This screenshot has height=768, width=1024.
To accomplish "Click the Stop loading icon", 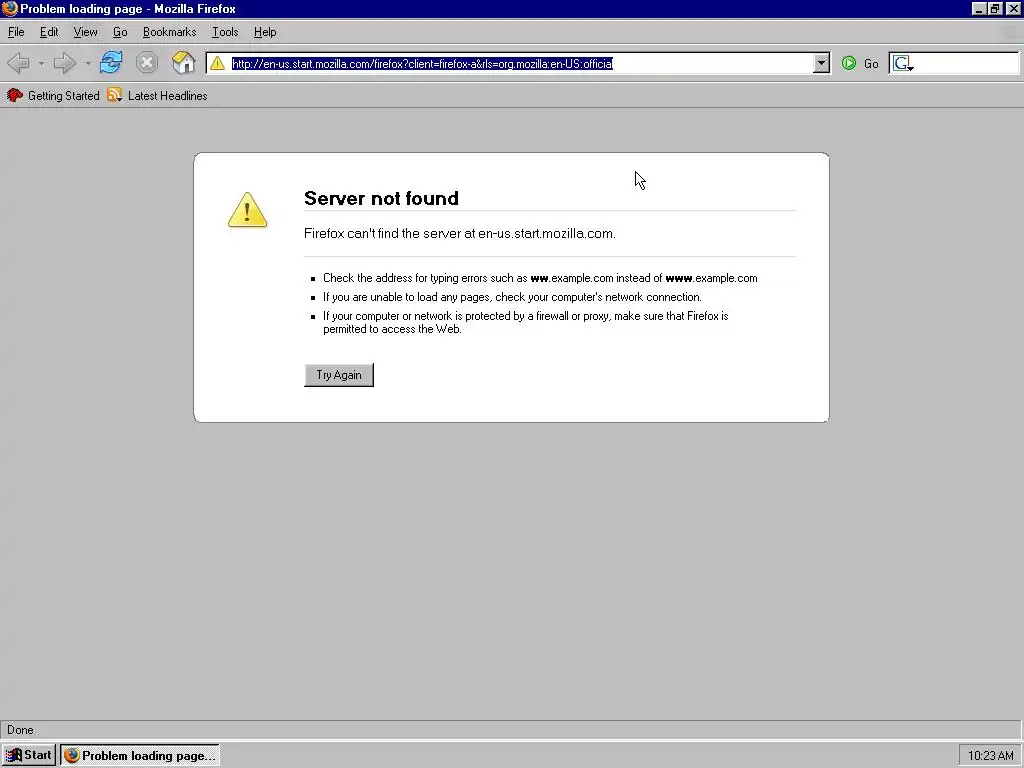I will pos(147,63).
